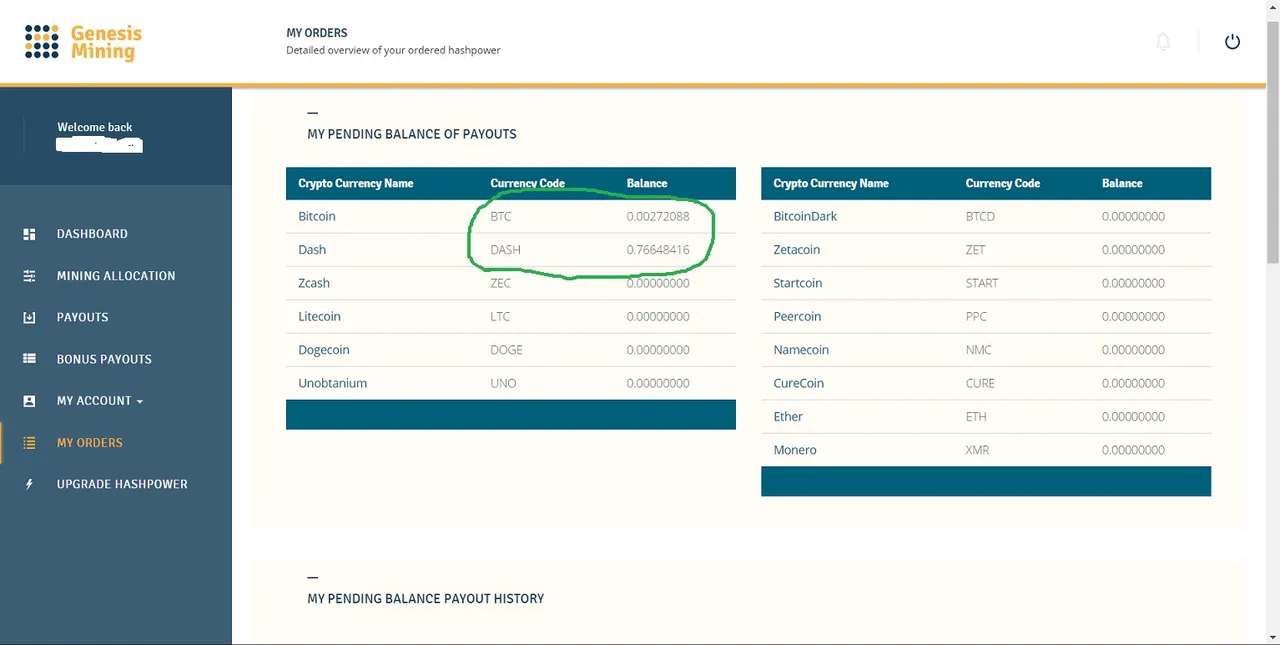The height and width of the screenshot is (645, 1280).
Task: Open the notifications bell icon
Action: (x=1163, y=42)
